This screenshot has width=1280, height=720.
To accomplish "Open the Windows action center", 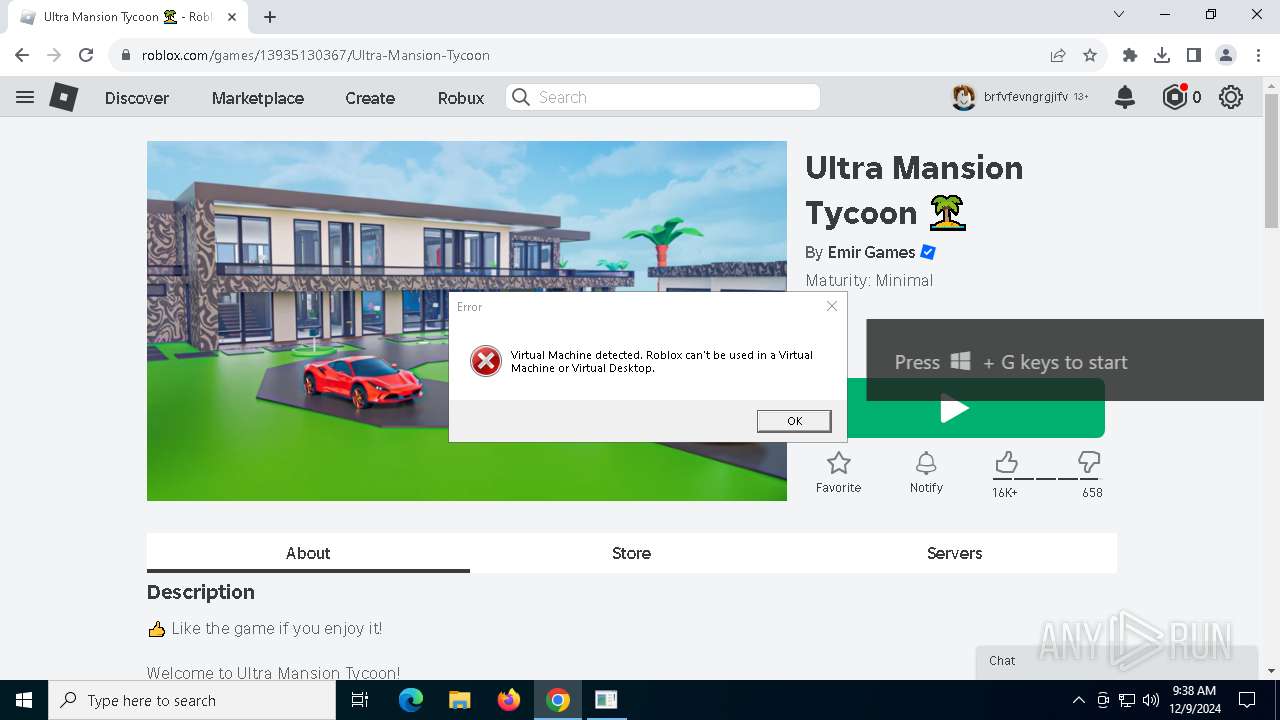I will (1247, 700).
